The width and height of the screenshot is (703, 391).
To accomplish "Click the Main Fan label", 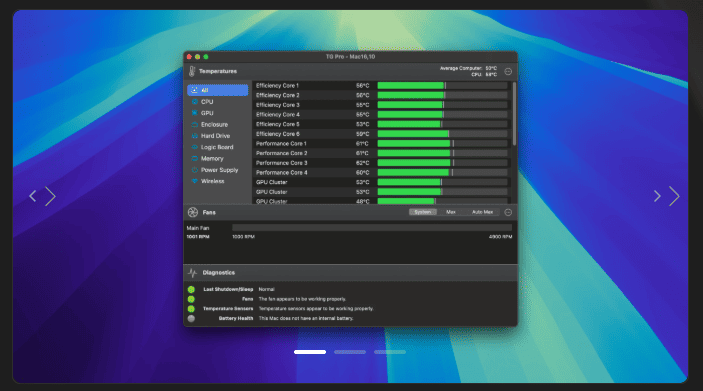I will coord(198,228).
